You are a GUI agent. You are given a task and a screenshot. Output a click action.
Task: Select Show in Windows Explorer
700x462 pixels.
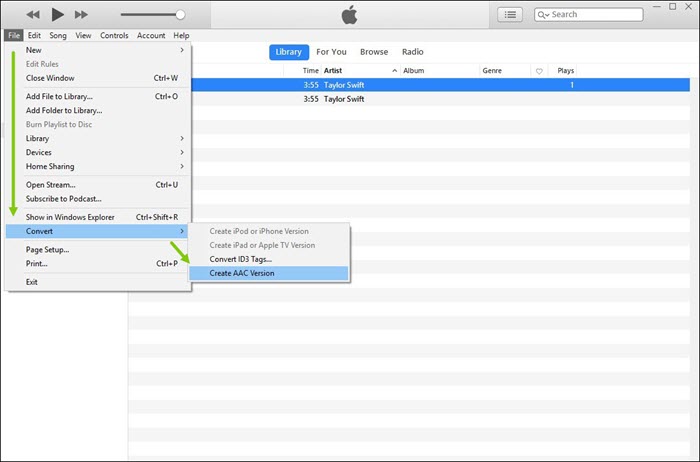coord(98,217)
